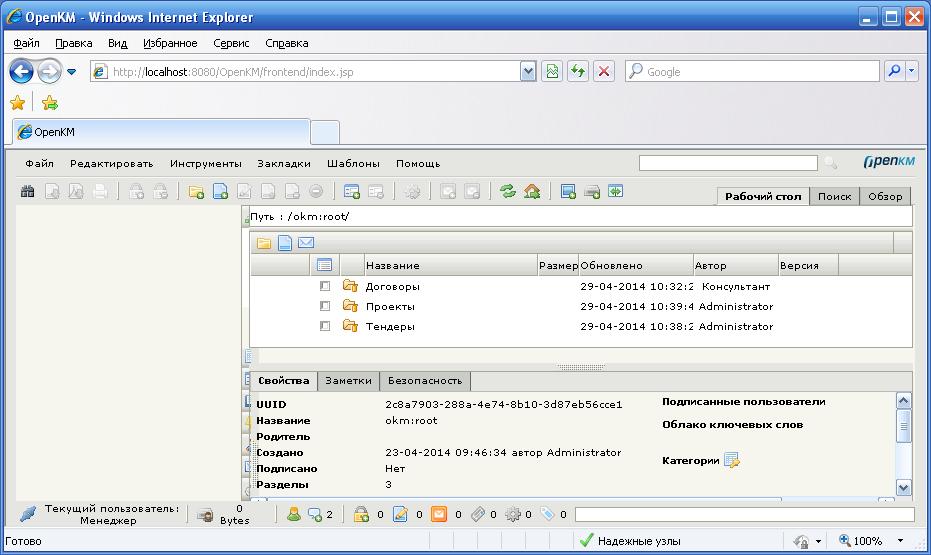
Task: Click the mail filter icon above file list
Action: pyautogui.click(x=306, y=243)
